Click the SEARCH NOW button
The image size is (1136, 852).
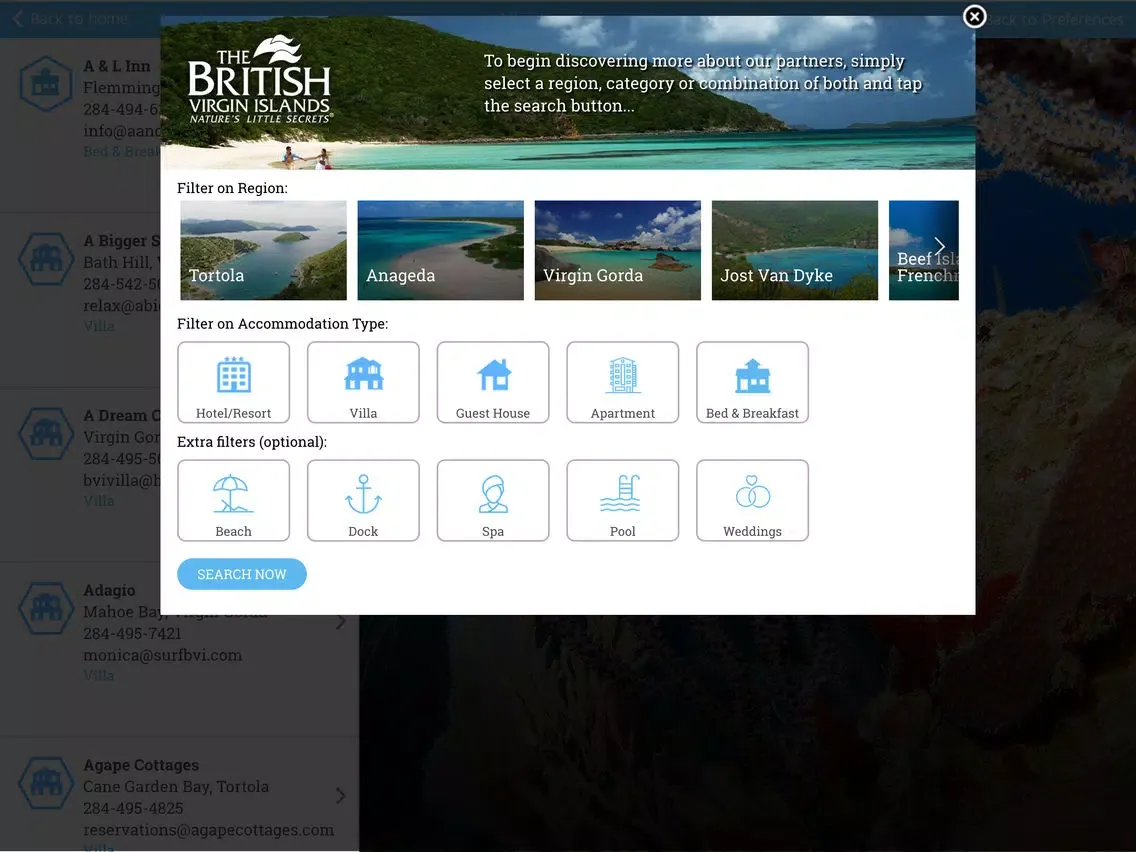[241, 574]
